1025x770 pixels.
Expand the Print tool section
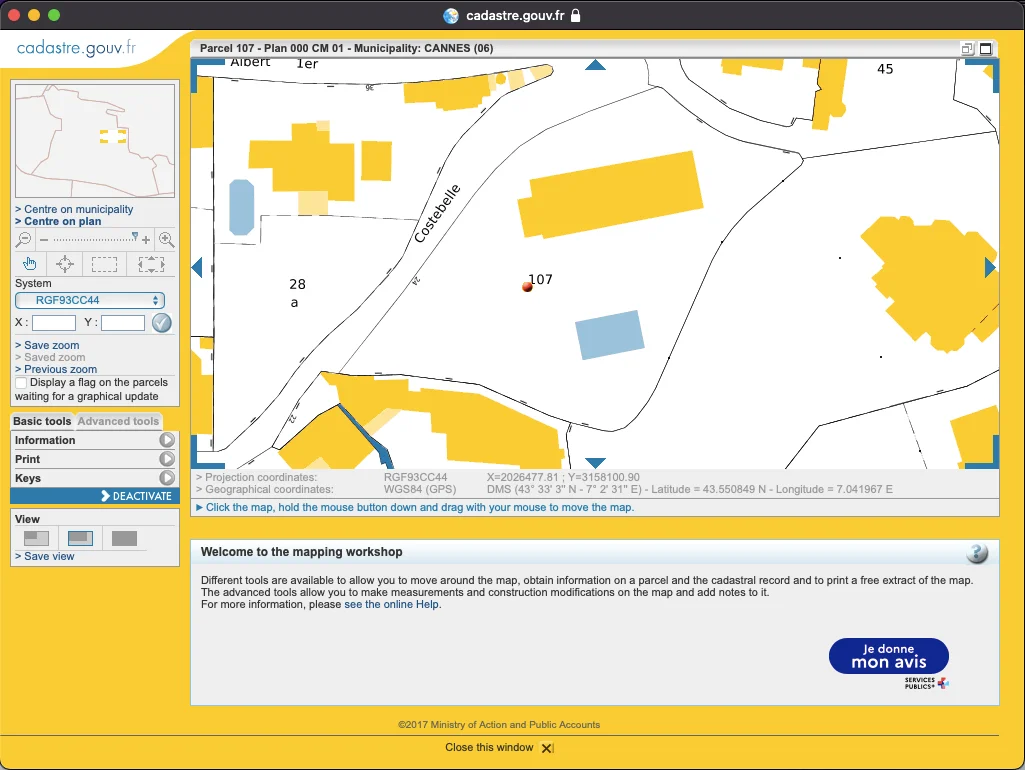tap(166, 459)
